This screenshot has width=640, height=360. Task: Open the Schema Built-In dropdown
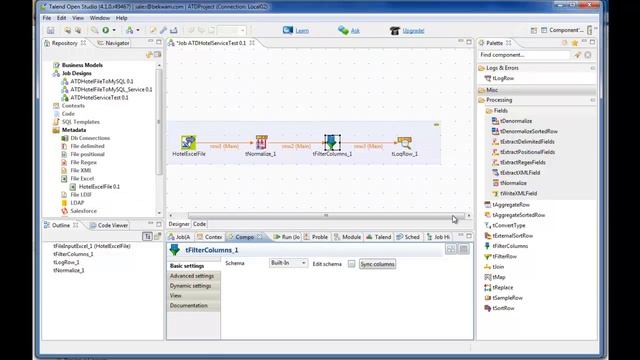click(x=288, y=263)
